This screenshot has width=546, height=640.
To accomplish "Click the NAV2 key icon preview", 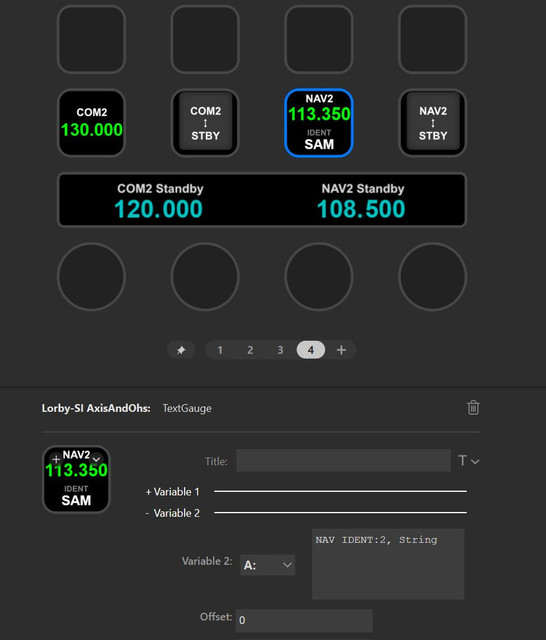I will point(76,479).
